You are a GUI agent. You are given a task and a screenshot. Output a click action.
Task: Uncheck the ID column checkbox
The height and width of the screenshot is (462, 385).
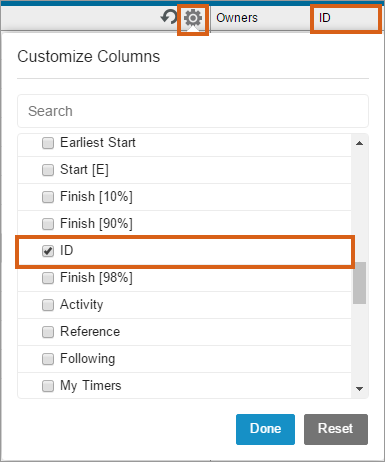coord(48,251)
